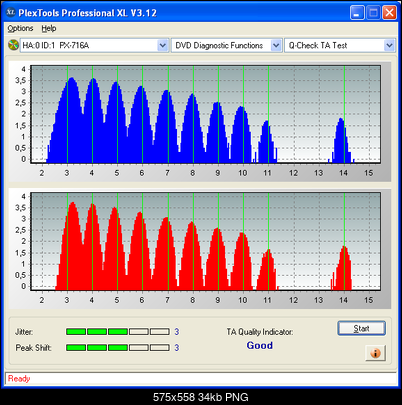Click the Peak Shift level indicator bar

[x=118, y=348]
